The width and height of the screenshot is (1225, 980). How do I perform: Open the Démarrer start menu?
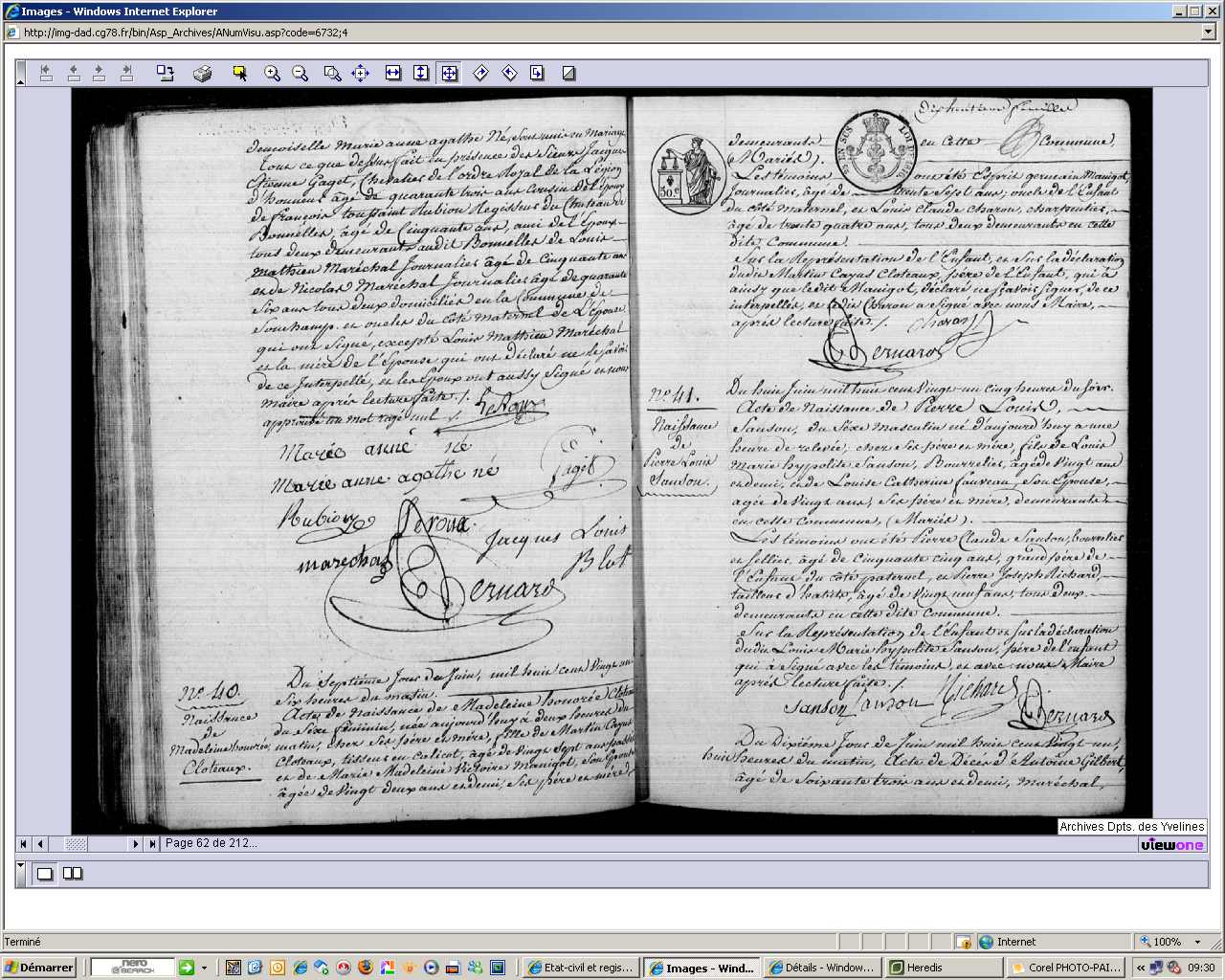tap(39, 968)
